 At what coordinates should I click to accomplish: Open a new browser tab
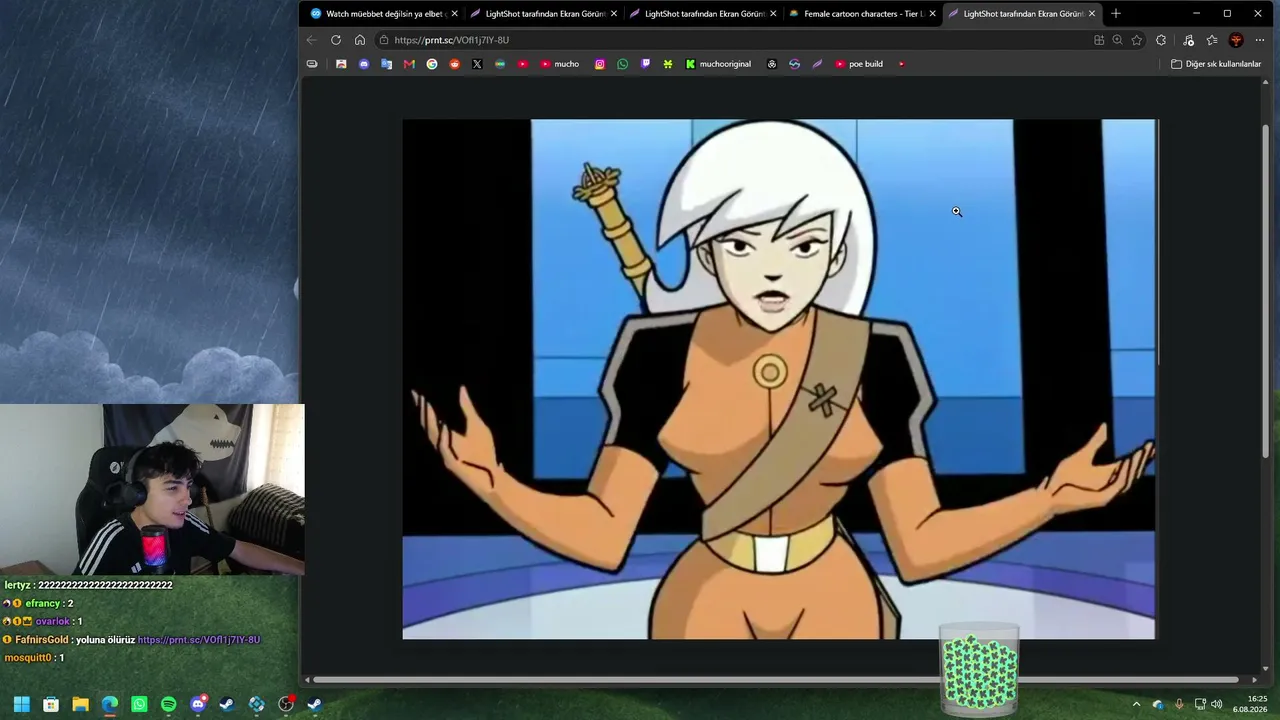1116,14
